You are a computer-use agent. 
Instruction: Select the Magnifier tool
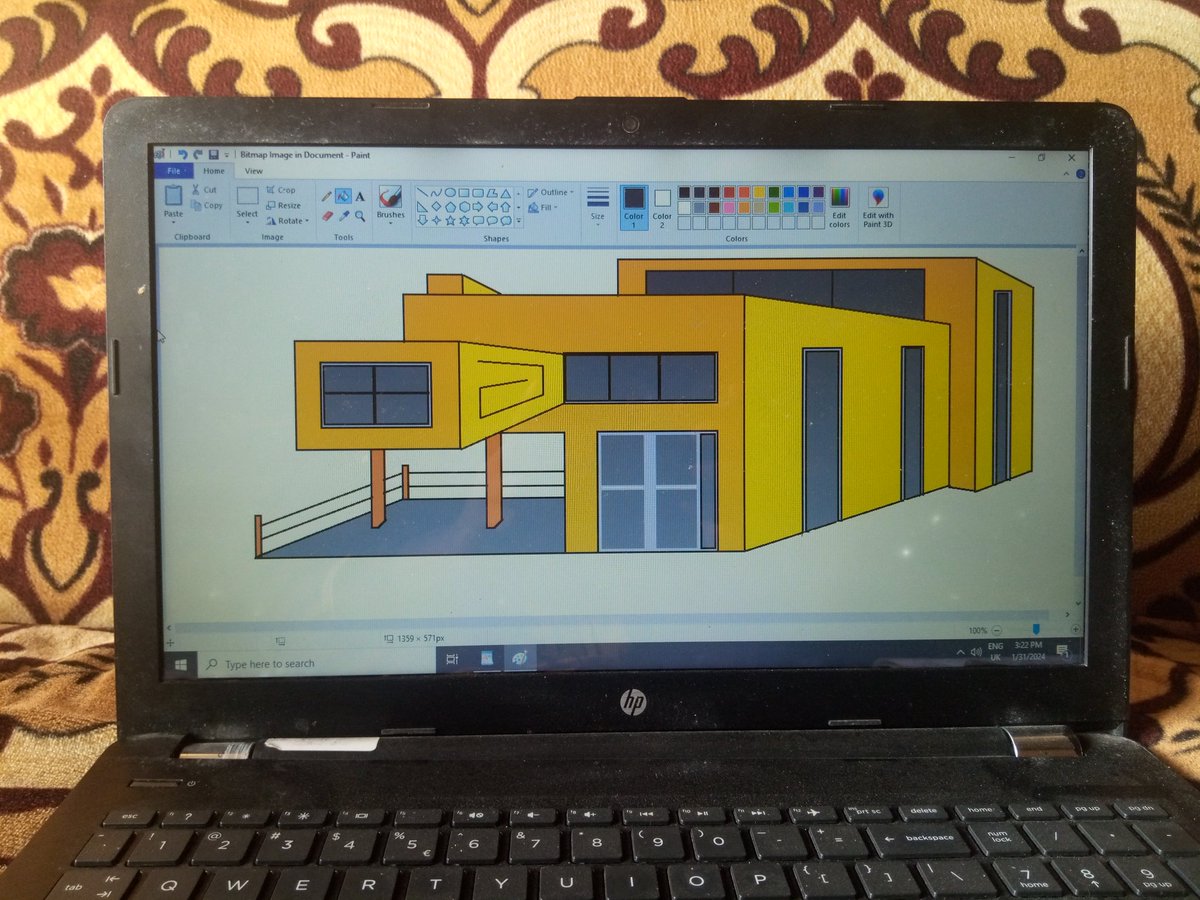(x=359, y=215)
